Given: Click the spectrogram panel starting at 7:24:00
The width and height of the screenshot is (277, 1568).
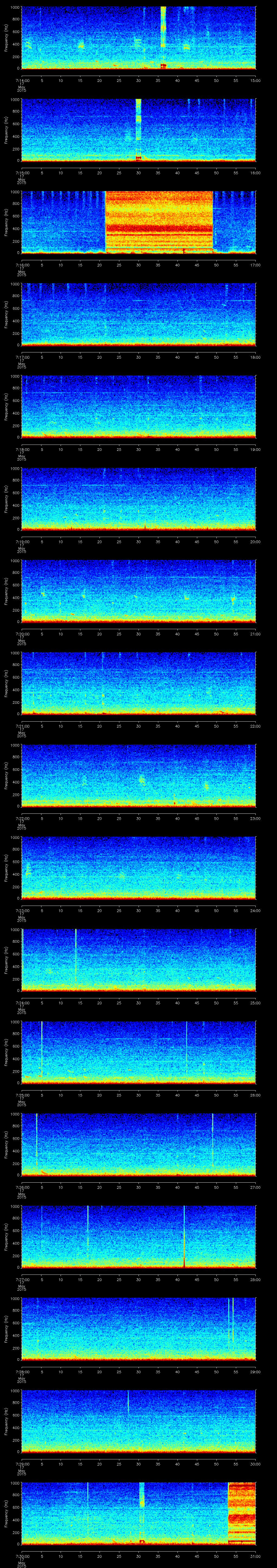Looking at the screenshot, I should 139,960.
